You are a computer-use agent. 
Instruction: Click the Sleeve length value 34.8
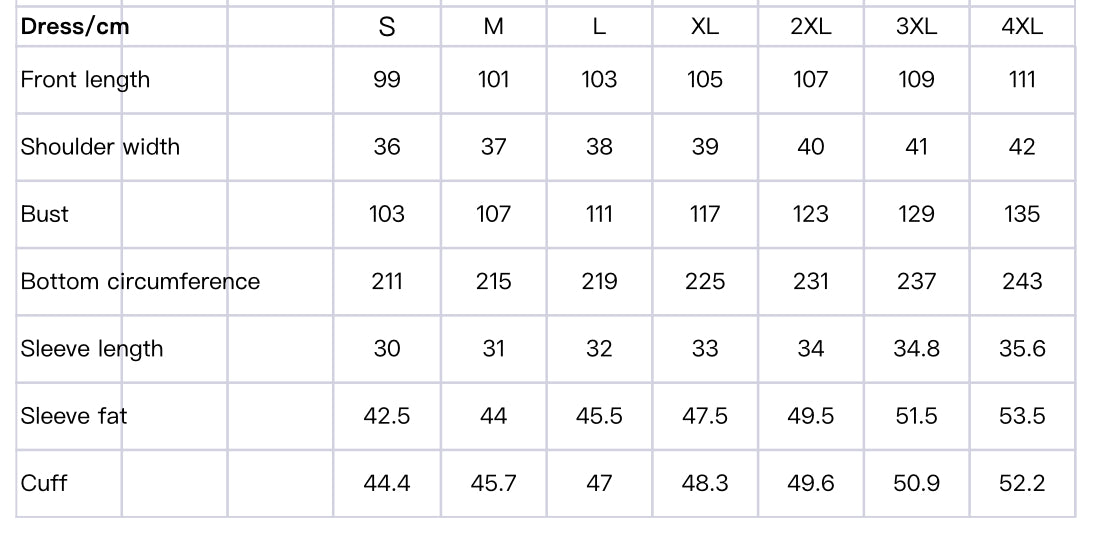pos(916,349)
